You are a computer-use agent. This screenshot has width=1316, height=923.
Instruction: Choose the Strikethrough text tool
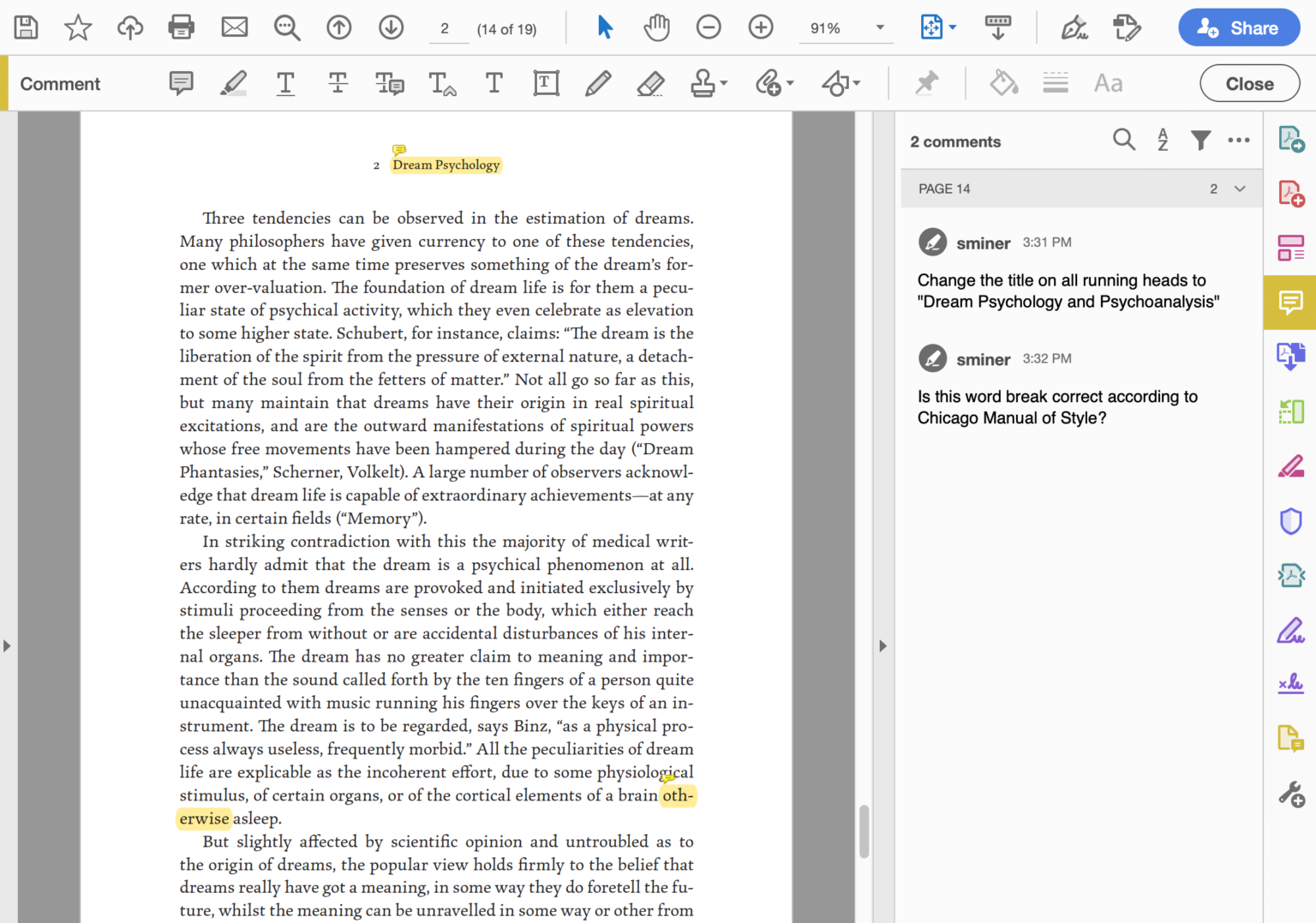(338, 83)
